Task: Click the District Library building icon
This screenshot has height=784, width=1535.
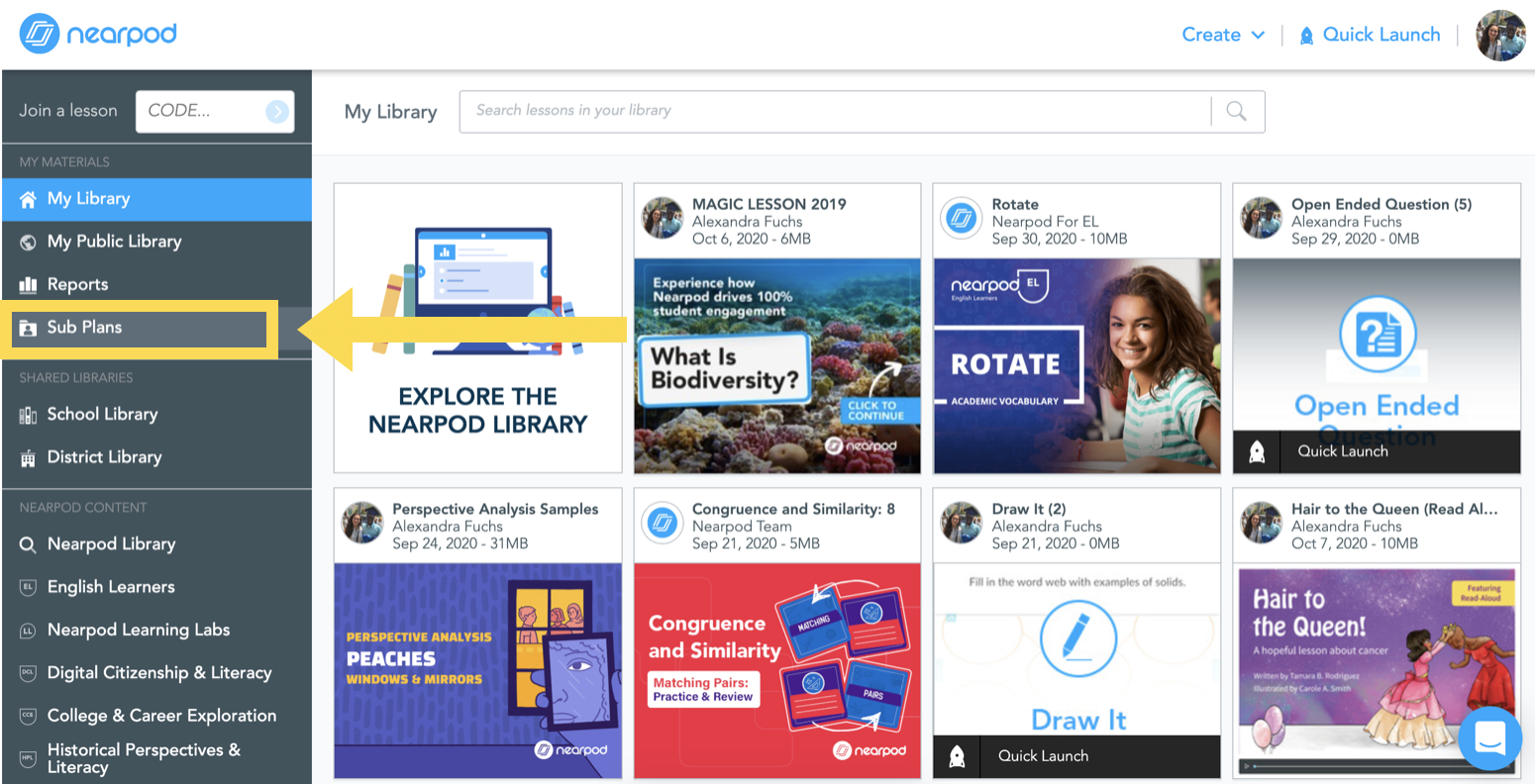Action: (x=28, y=457)
